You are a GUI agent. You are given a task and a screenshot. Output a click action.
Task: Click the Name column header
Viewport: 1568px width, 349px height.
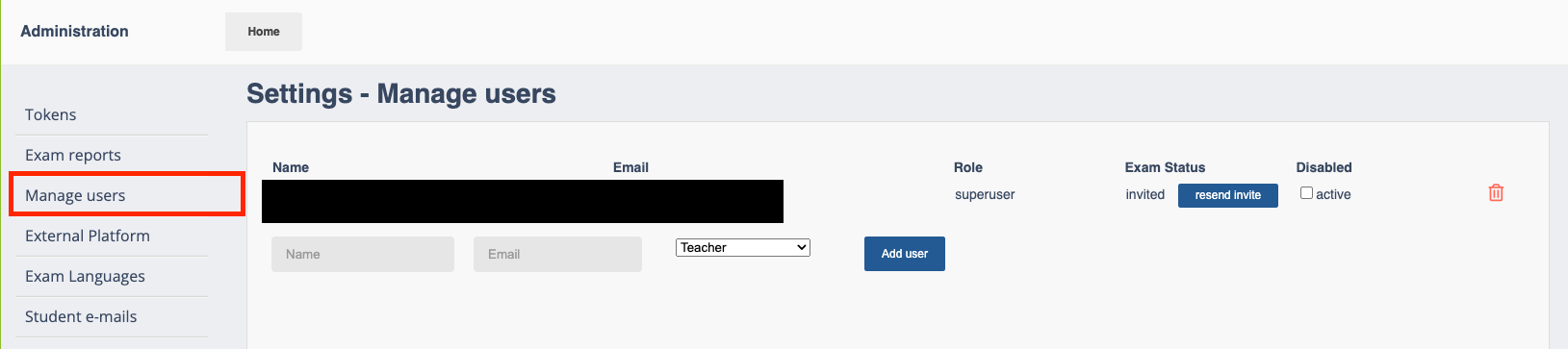[291, 167]
